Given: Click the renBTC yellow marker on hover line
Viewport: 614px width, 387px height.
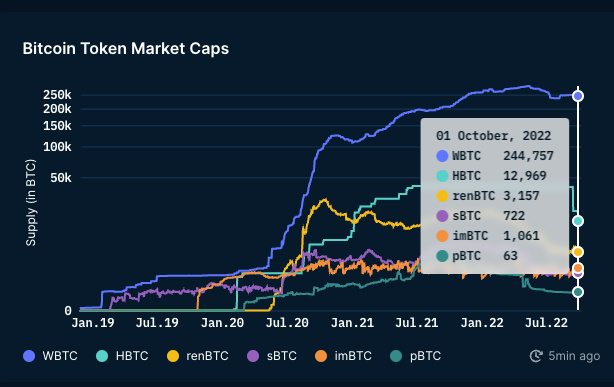Looking at the screenshot, I should (x=578, y=252).
